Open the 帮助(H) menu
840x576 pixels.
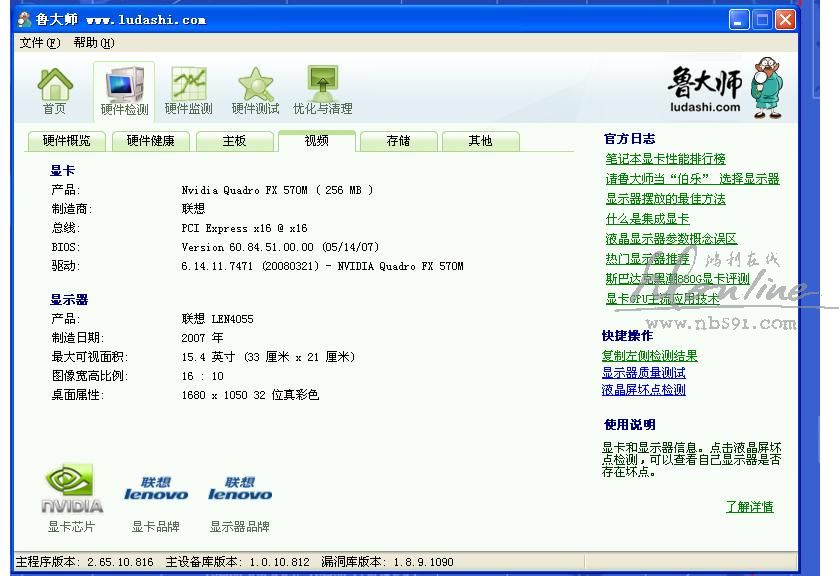pyautogui.click(x=94, y=43)
